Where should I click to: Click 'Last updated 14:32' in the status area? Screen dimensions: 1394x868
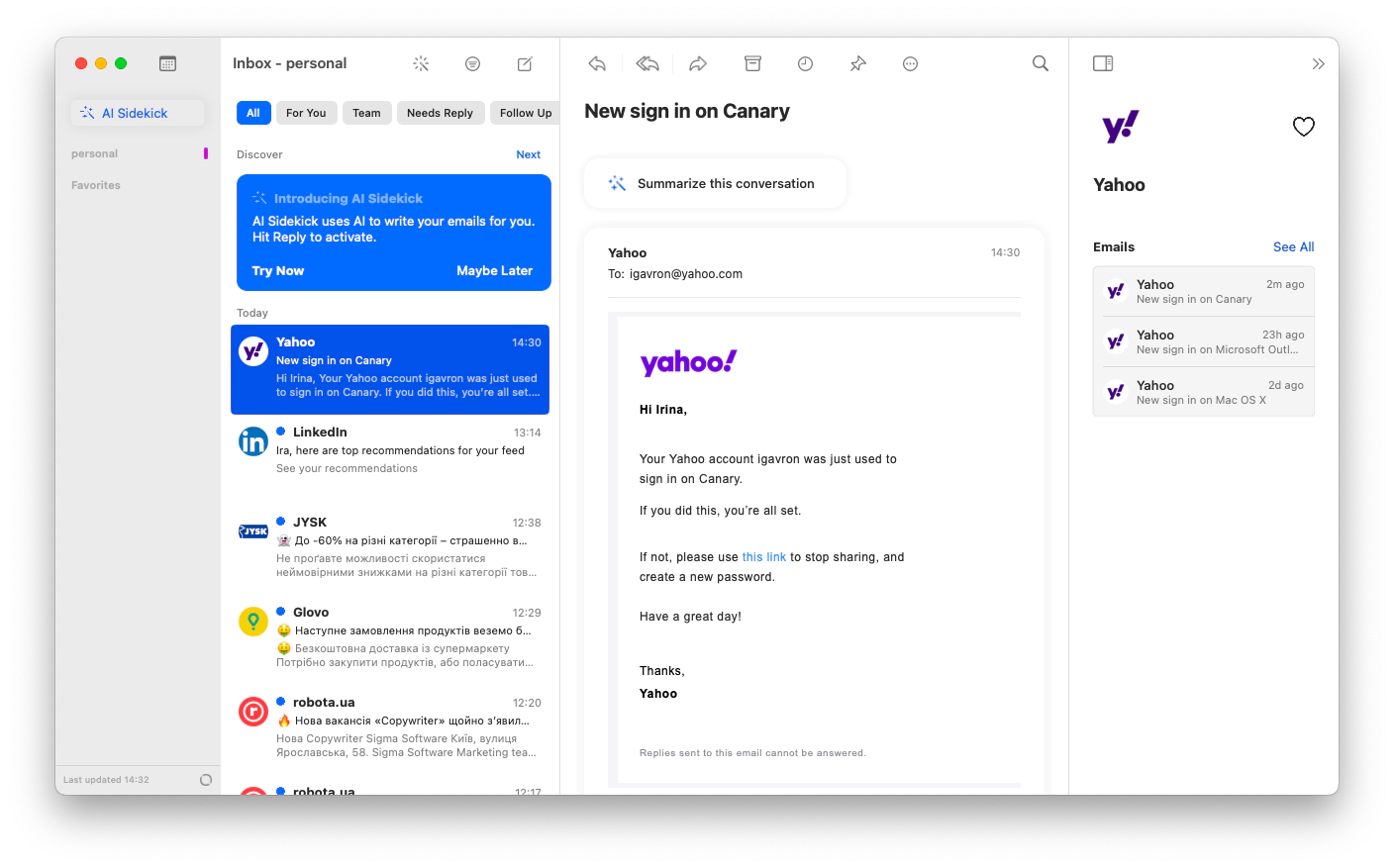pyautogui.click(x=106, y=780)
